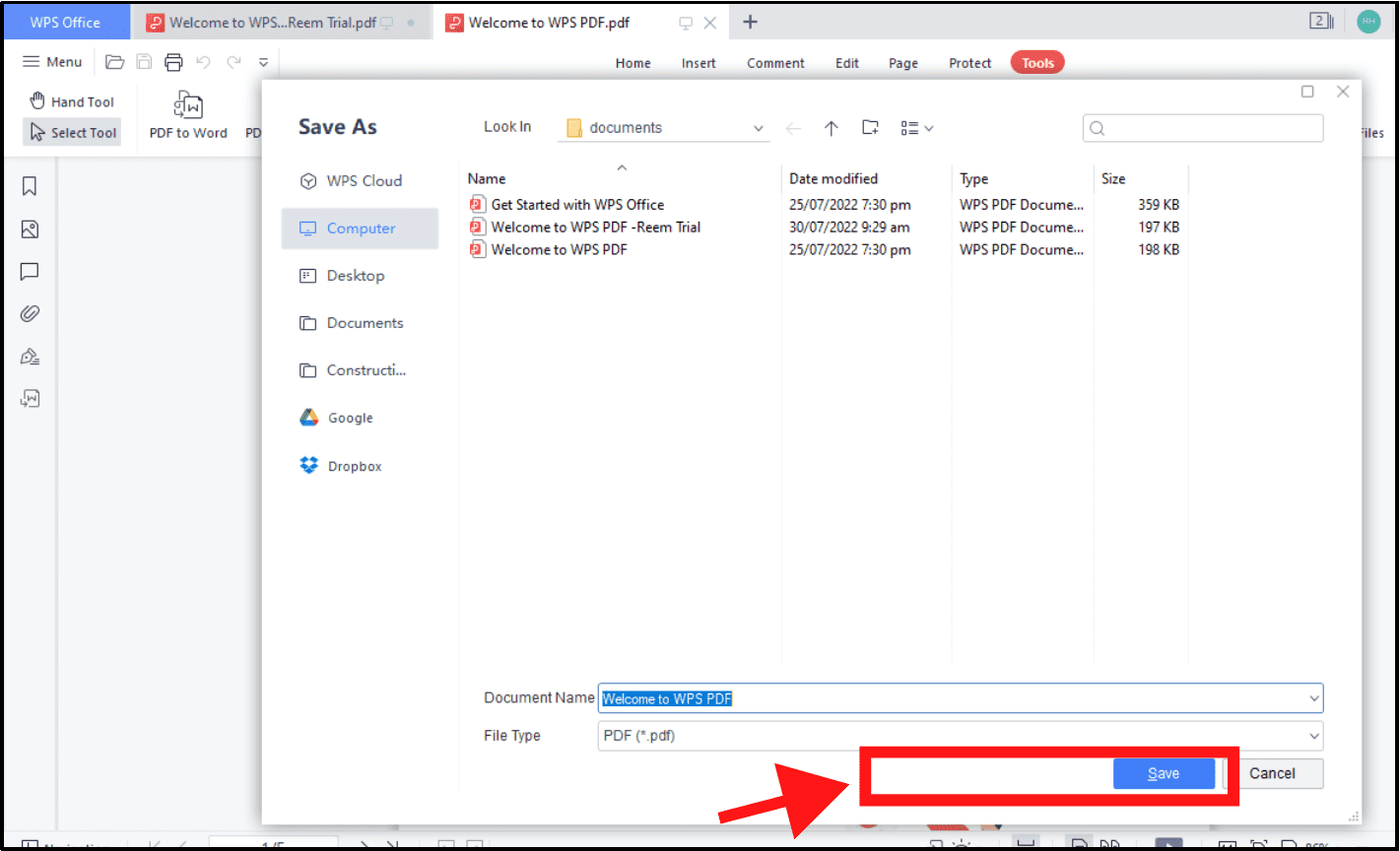The height and width of the screenshot is (851, 1400).
Task: Open the WPS Office home tab
Action: tap(65, 22)
